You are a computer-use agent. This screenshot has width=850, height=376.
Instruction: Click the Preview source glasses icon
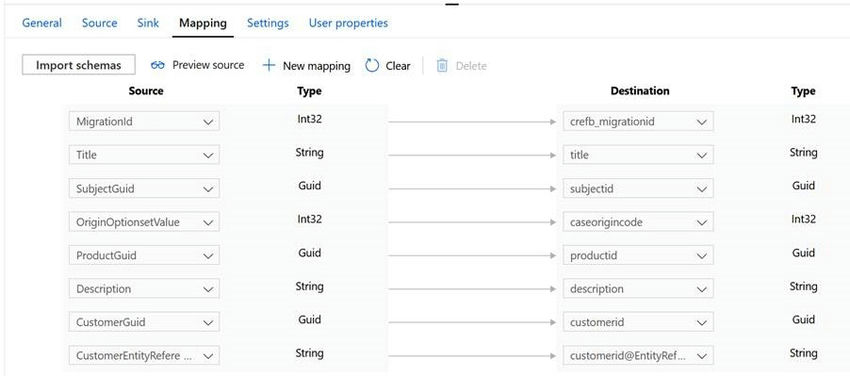(158, 66)
